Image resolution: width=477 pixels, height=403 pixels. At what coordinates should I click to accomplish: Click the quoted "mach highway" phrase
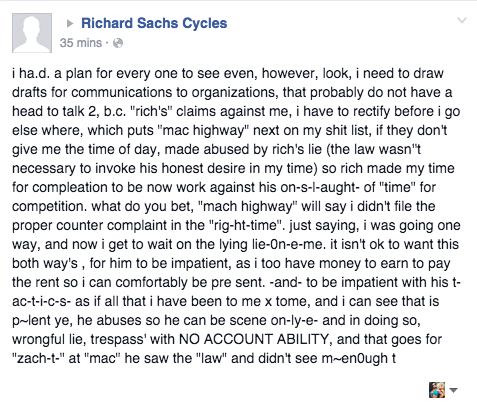pos(248,206)
